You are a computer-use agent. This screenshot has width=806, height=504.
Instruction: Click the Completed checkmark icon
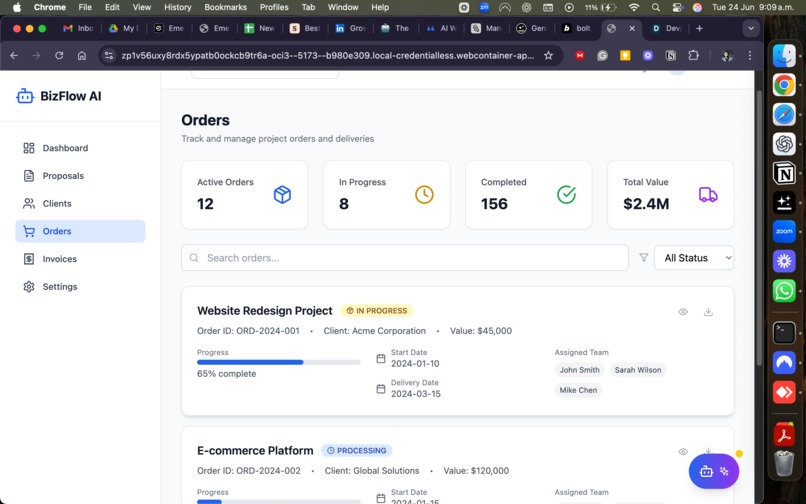coord(566,195)
